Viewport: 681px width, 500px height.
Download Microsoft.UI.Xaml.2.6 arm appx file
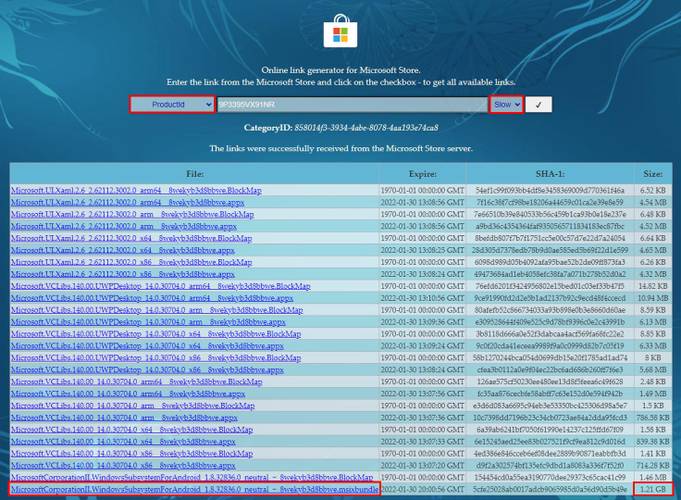(x=124, y=226)
